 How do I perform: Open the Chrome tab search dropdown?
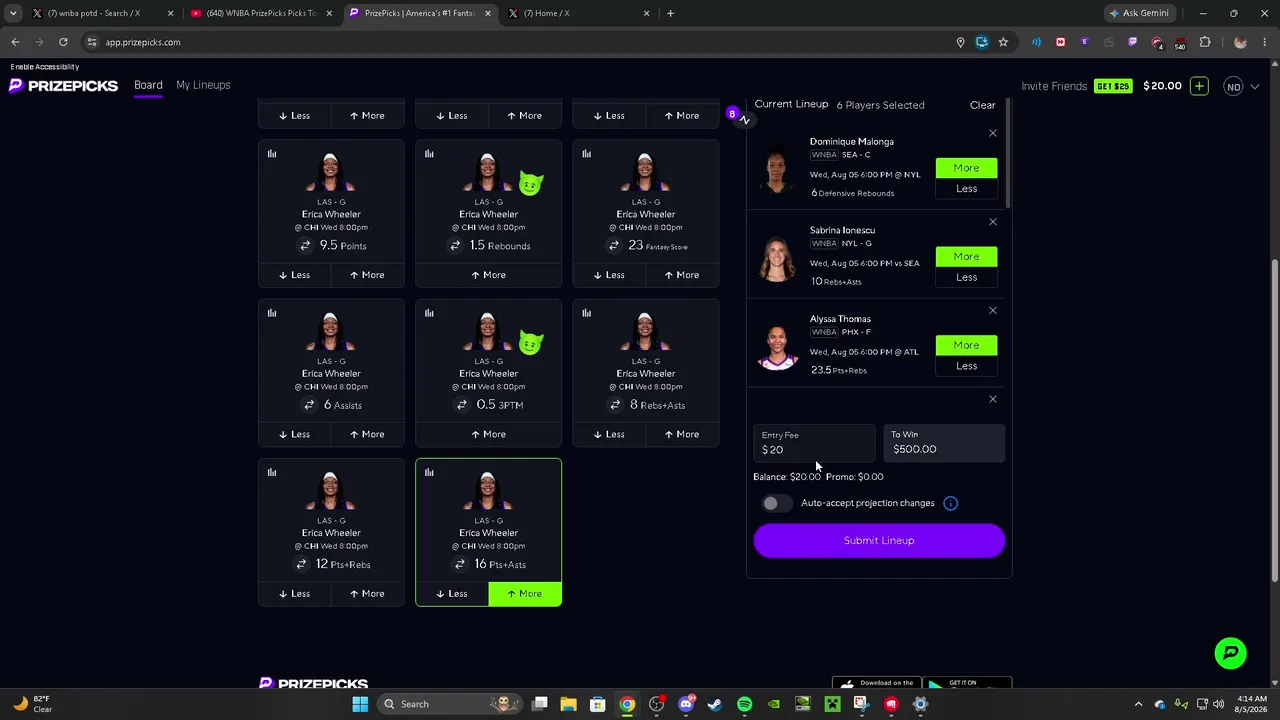(x=13, y=13)
